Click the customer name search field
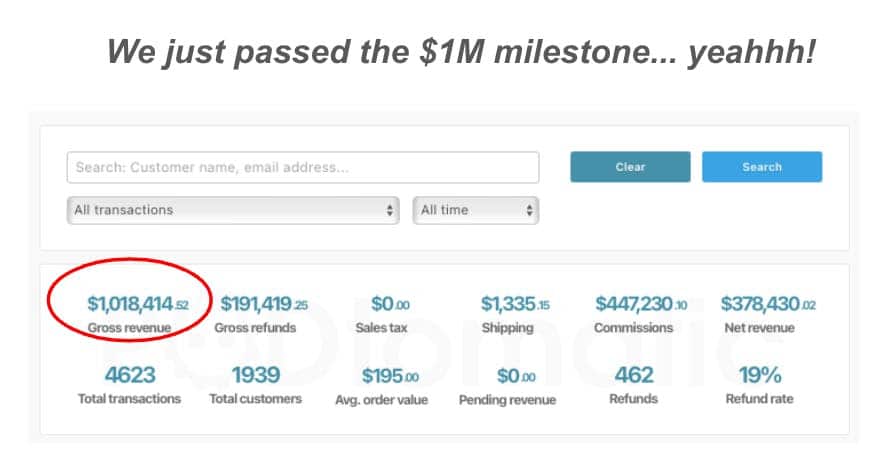This screenshot has height=476, width=894. (x=302, y=167)
